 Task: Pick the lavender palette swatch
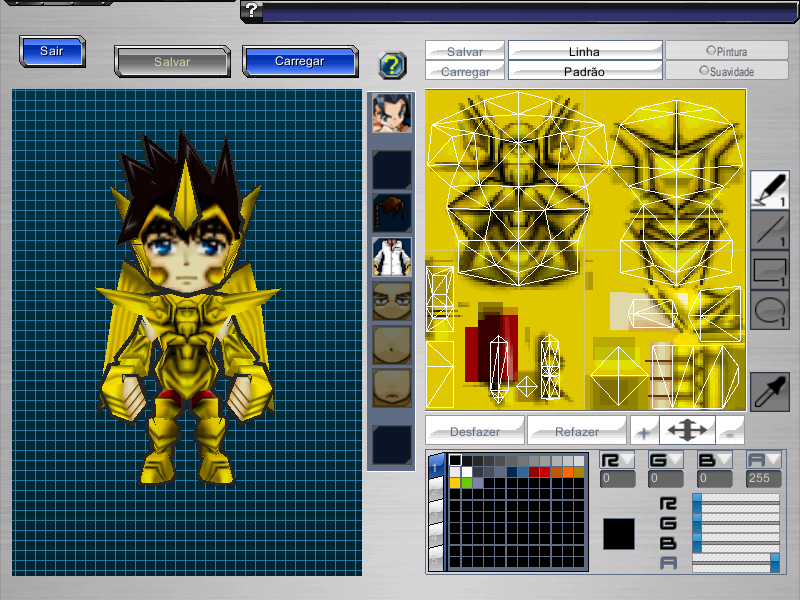[x=478, y=483]
